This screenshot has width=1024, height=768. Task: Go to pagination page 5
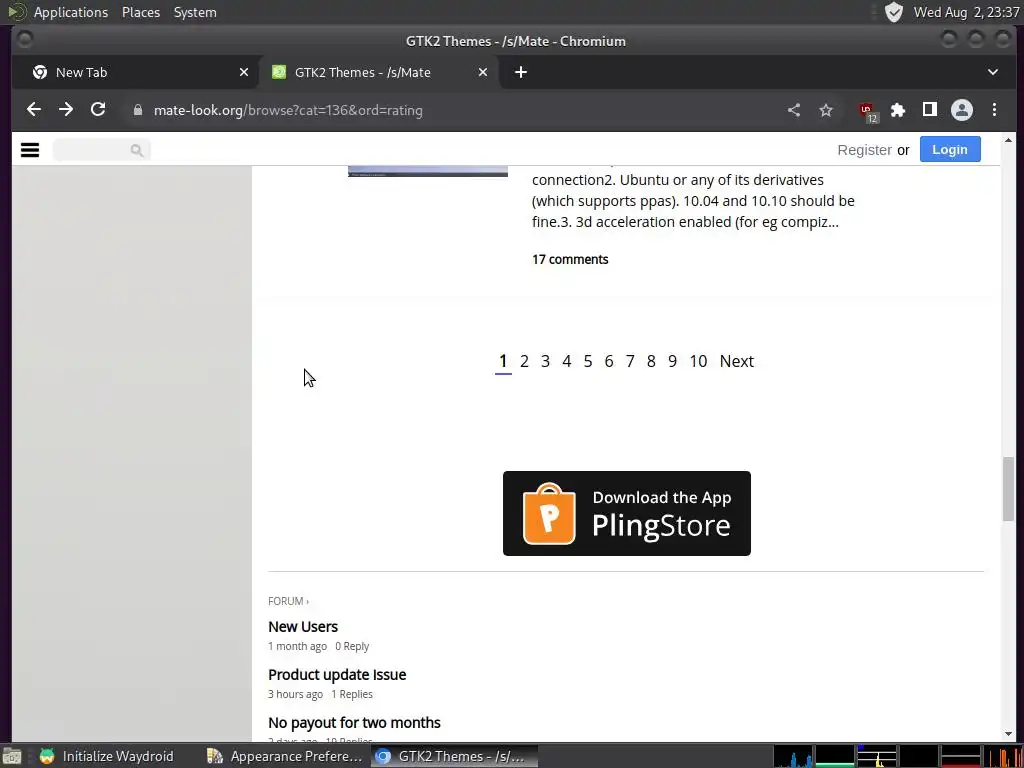coord(588,361)
